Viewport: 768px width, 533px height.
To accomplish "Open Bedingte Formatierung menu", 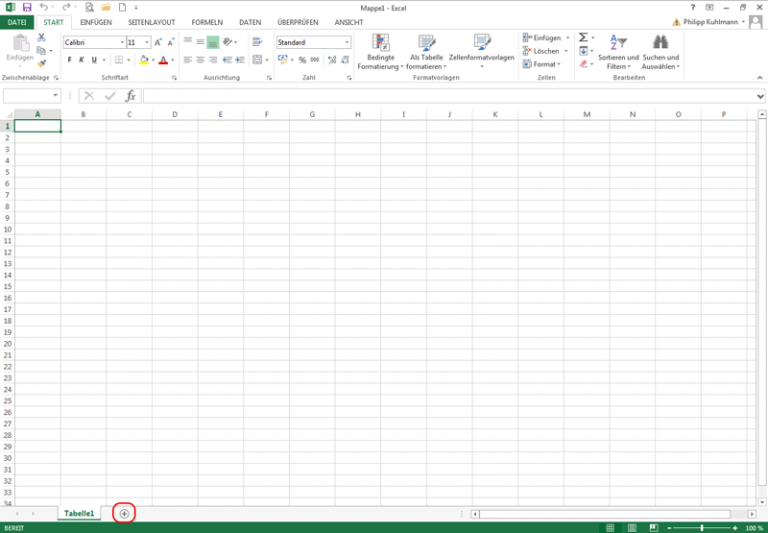I will click(380, 50).
